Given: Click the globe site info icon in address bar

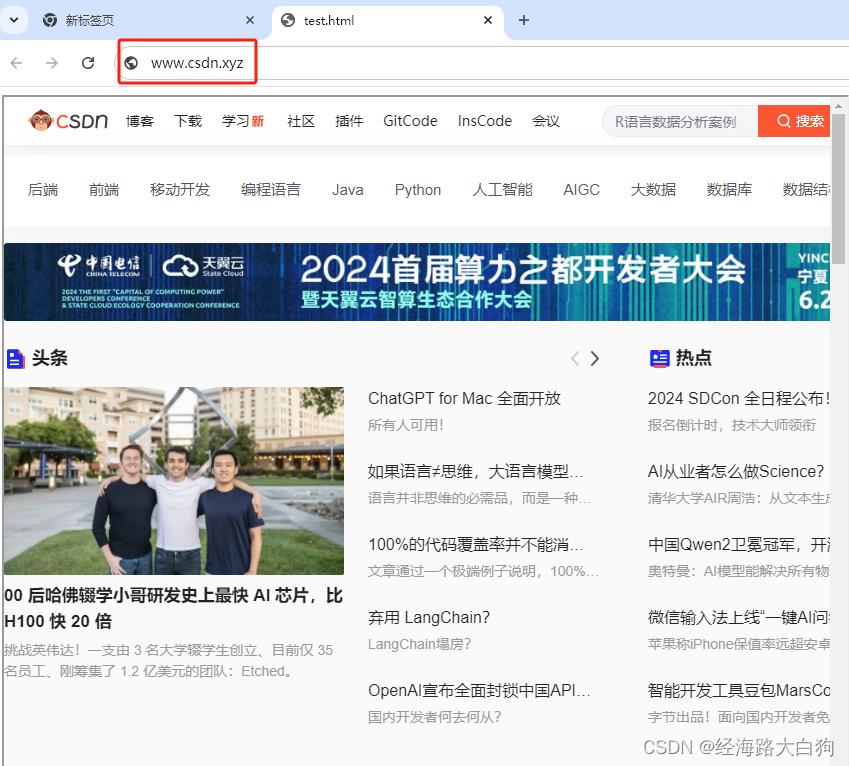Looking at the screenshot, I should (131, 63).
